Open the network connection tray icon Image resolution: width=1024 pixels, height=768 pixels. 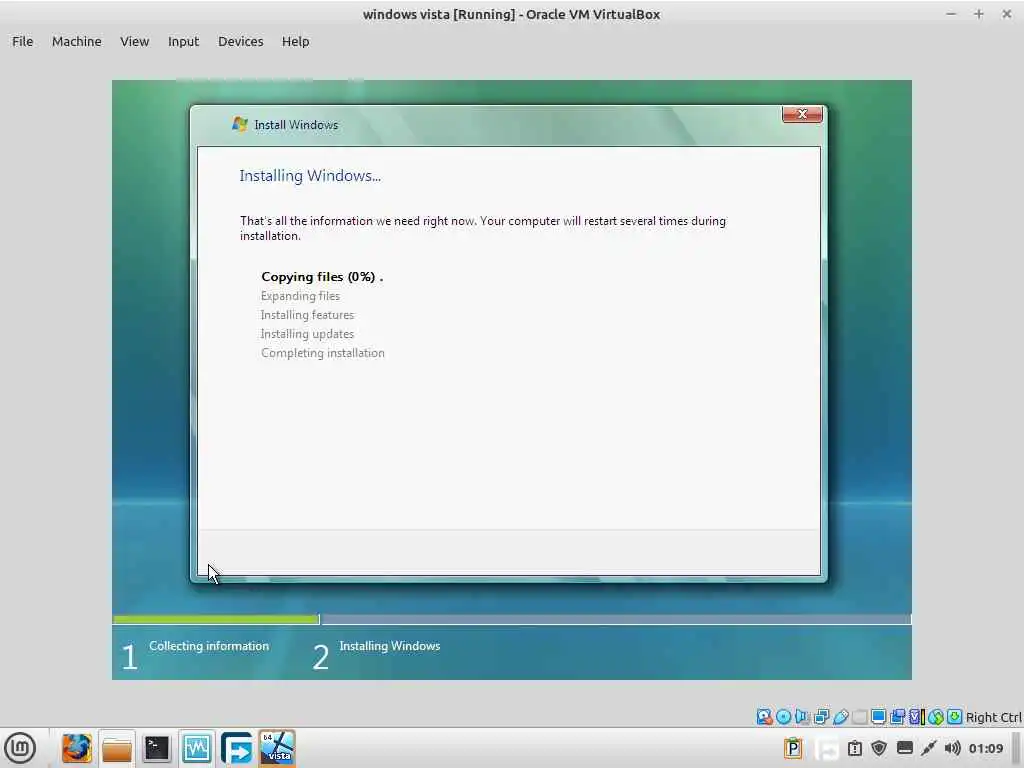click(929, 748)
